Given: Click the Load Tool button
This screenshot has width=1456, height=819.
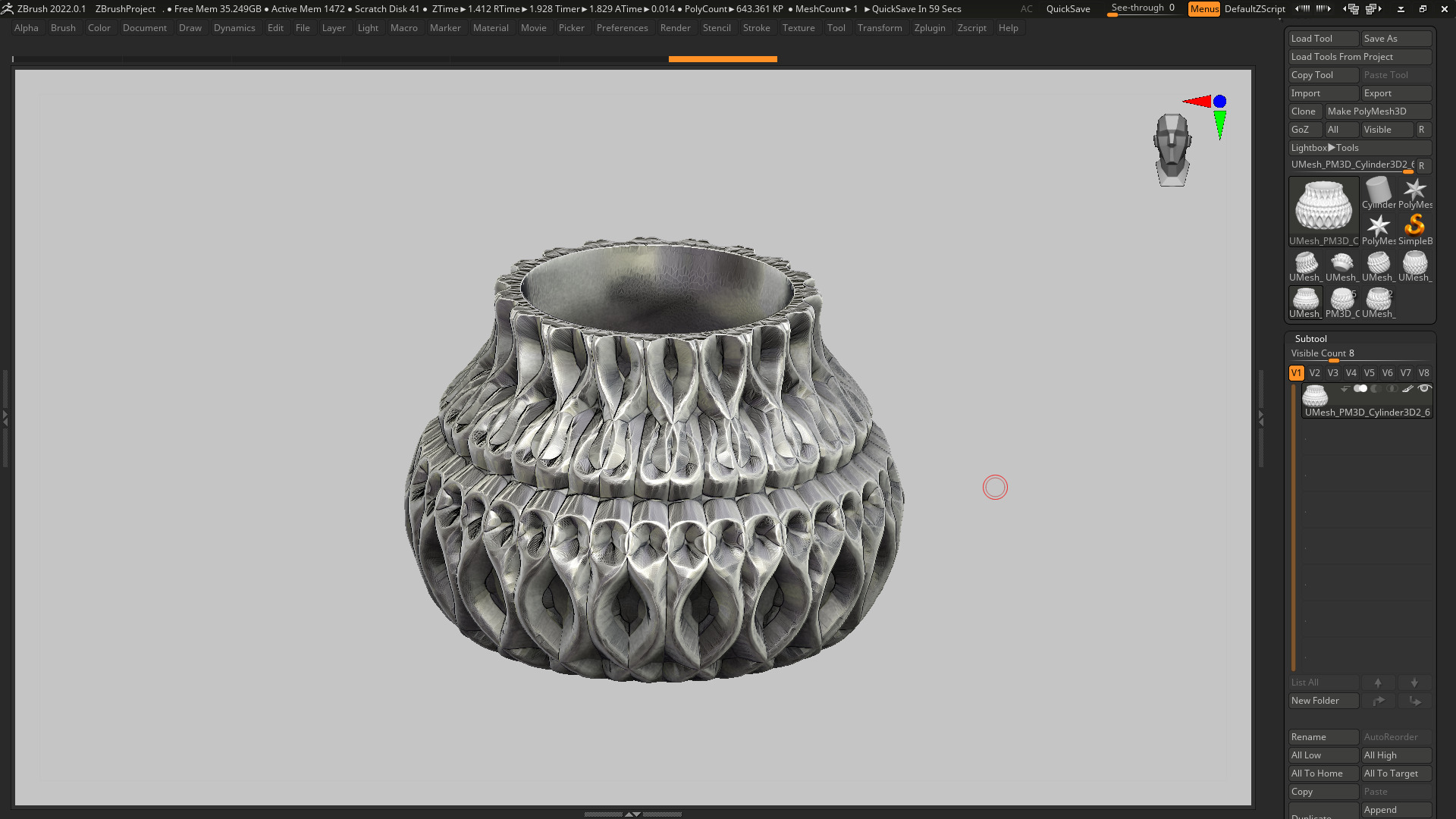Looking at the screenshot, I should 1323,39.
